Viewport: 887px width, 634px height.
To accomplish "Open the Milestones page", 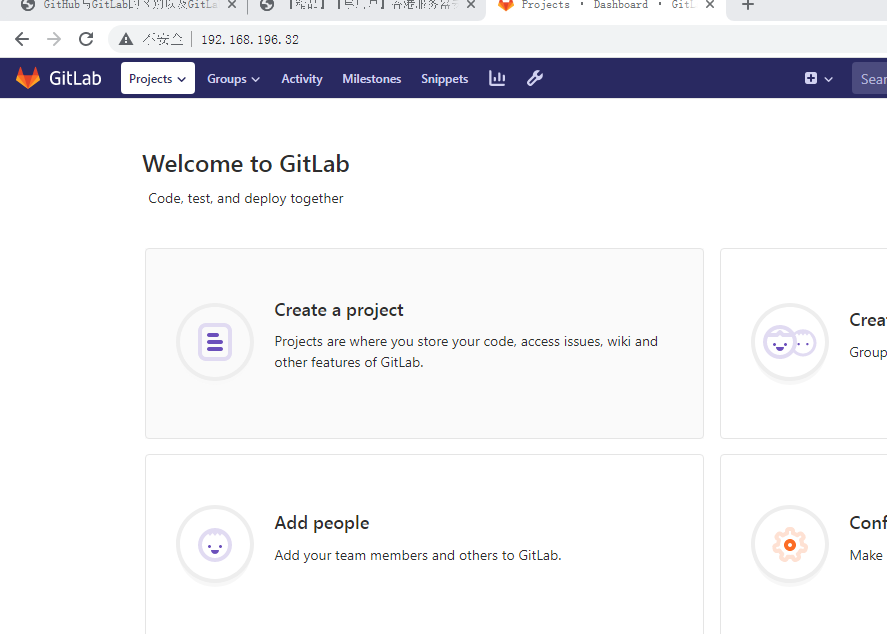I will click(x=372, y=79).
